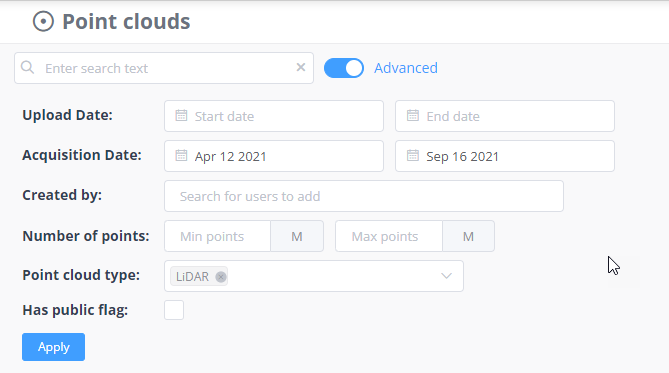
Task: Check the Has public flag checkbox
Action: tap(174, 310)
